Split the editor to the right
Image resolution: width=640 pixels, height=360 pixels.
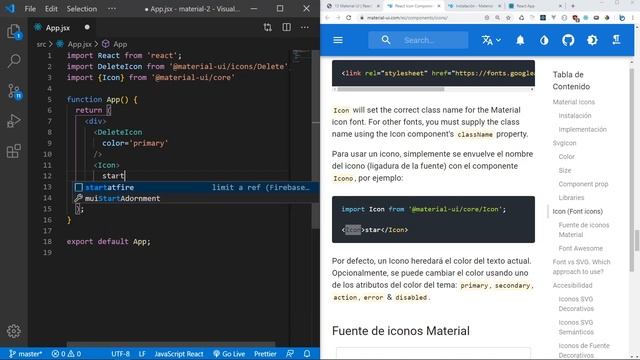coord(287,27)
